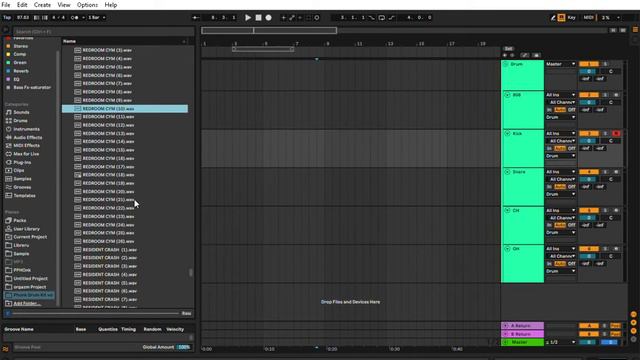
Task: Open Drums category in browser
Action: pos(20,121)
